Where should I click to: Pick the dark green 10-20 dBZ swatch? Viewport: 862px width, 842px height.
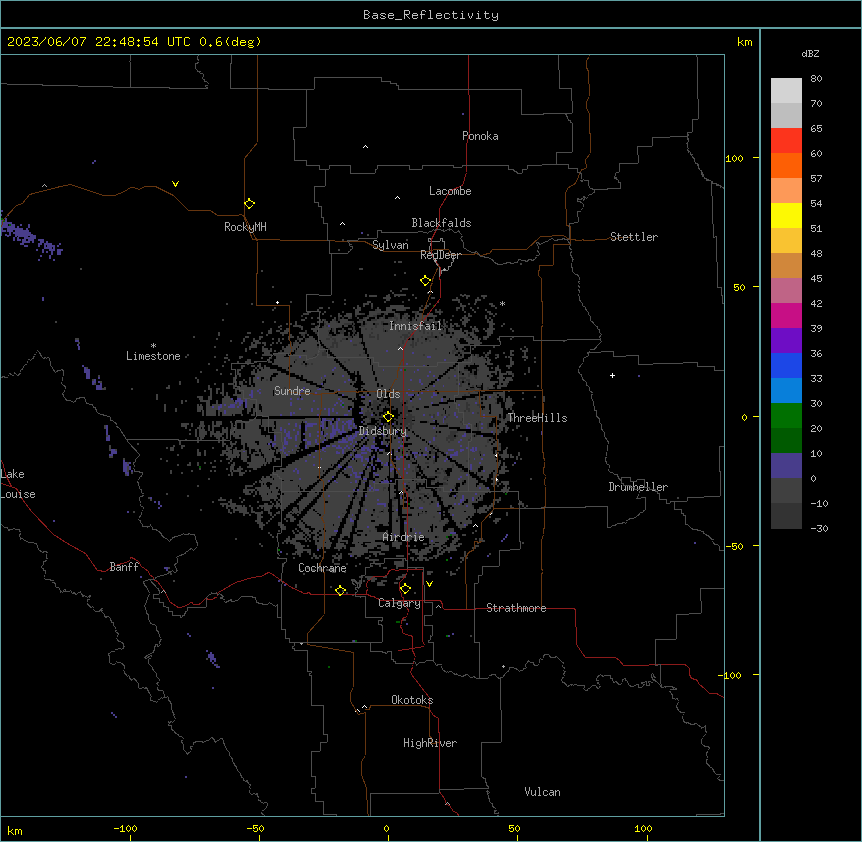pos(786,440)
